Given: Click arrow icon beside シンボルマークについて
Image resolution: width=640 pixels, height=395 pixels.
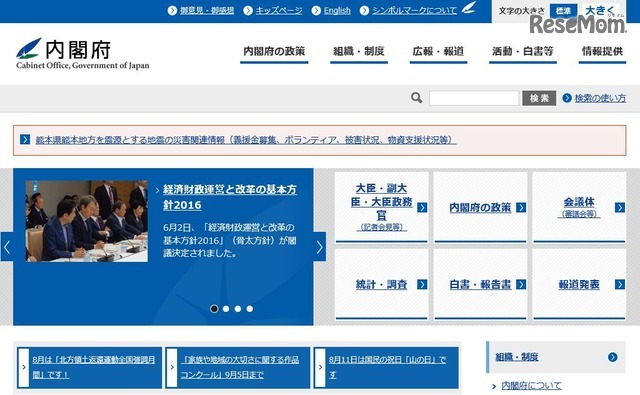Looking at the screenshot, I should [x=364, y=11].
